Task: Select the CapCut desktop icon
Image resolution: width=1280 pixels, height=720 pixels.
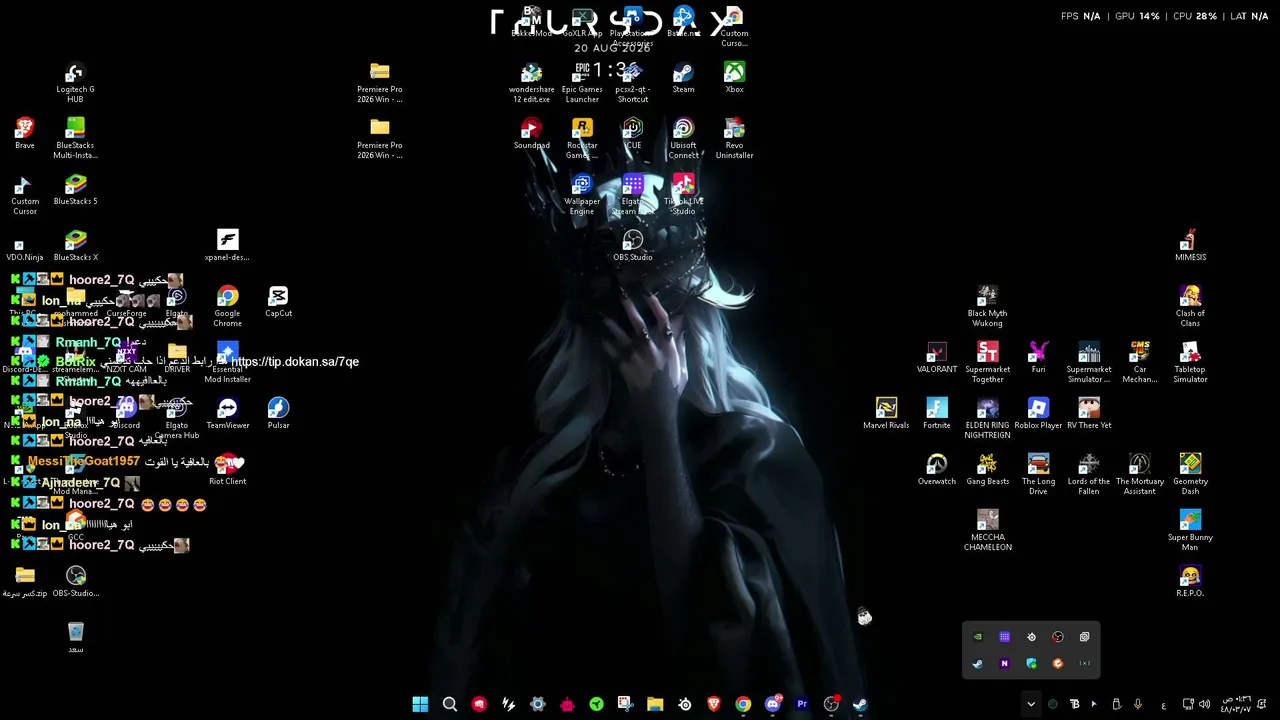Action: [278, 302]
